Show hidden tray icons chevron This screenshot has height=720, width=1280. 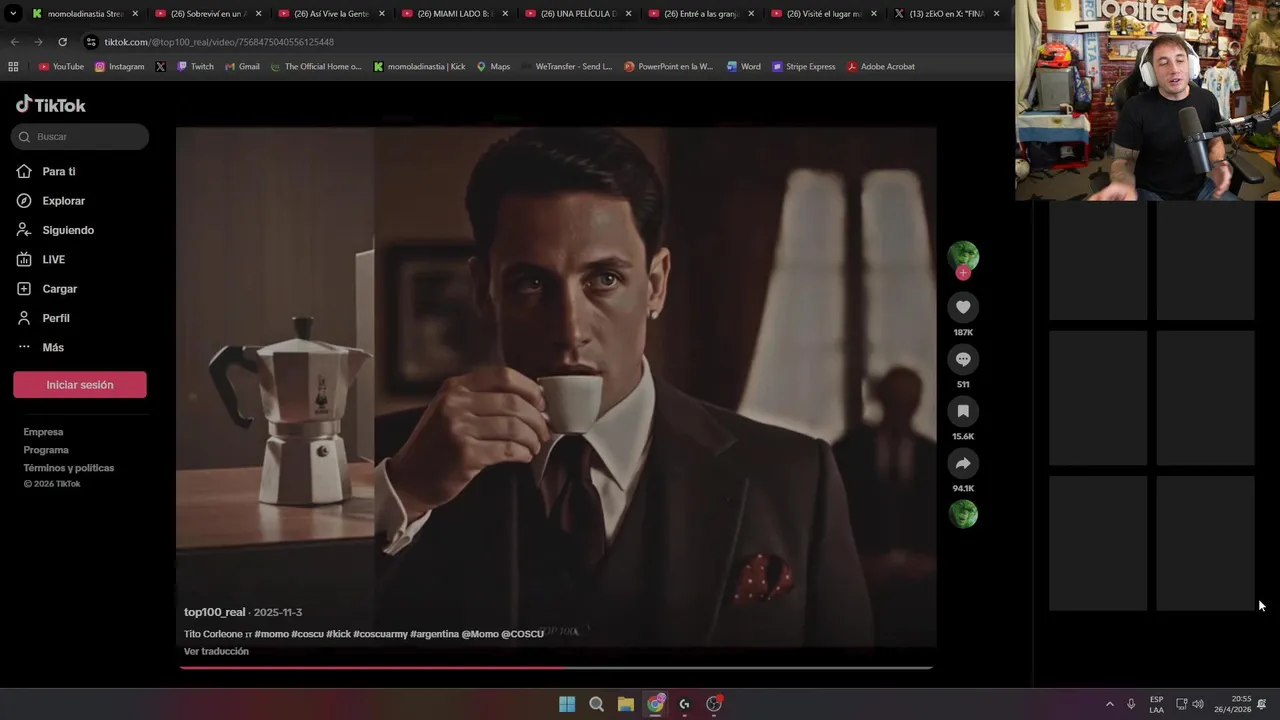click(1109, 704)
